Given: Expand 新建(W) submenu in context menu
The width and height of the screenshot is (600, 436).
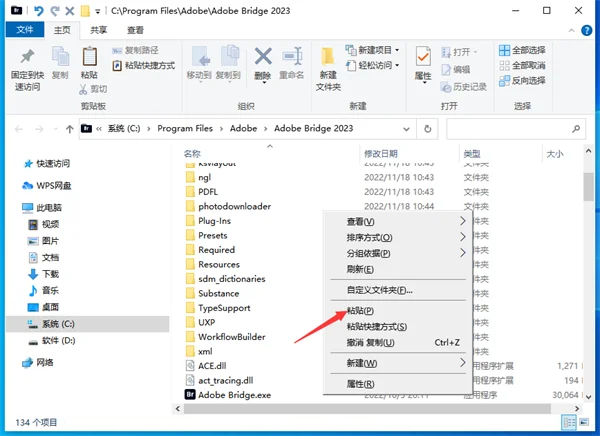Looking at the screenshot, I should point(398,363).
